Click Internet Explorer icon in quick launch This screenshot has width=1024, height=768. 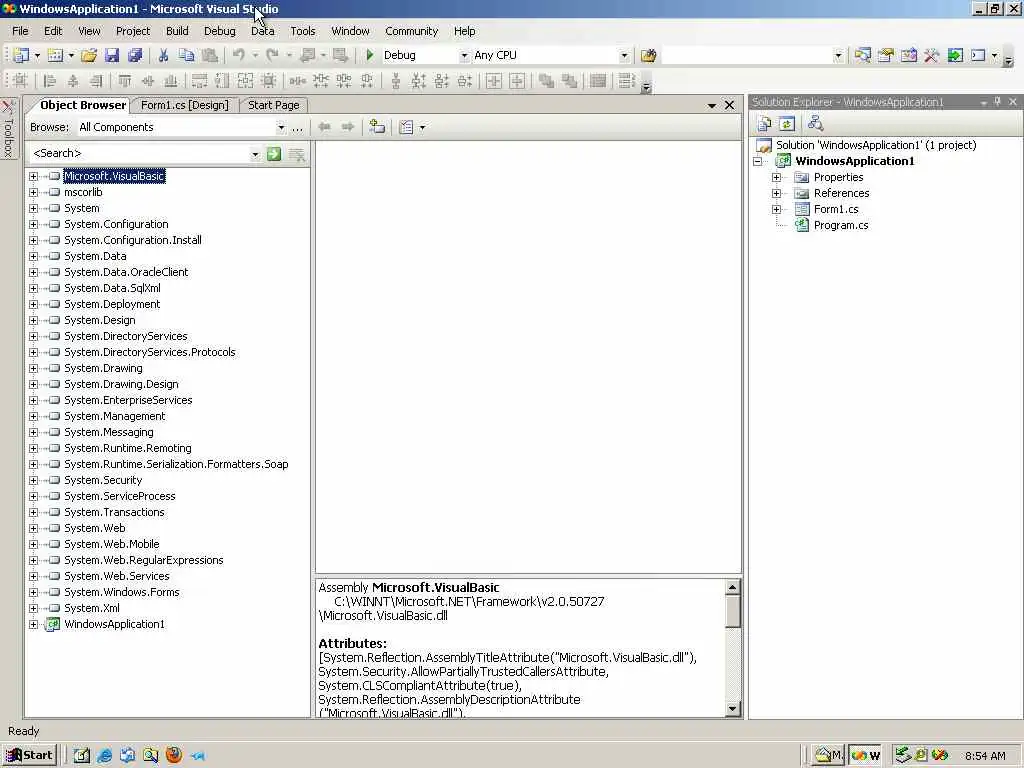(x=104, y=756)
